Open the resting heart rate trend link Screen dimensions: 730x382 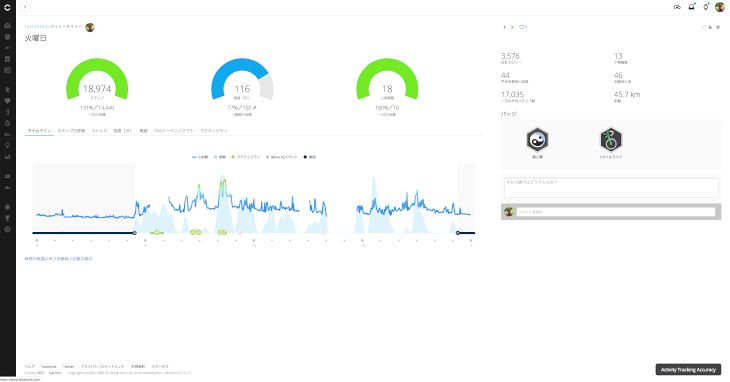point(59,259)
